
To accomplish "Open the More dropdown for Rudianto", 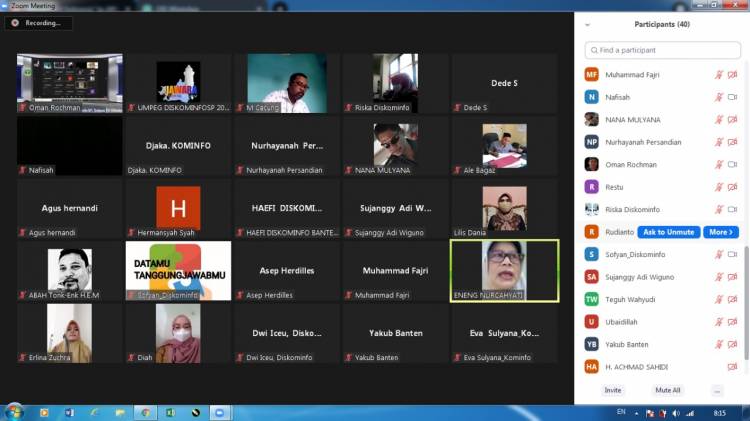I will [x=720, y=232].
